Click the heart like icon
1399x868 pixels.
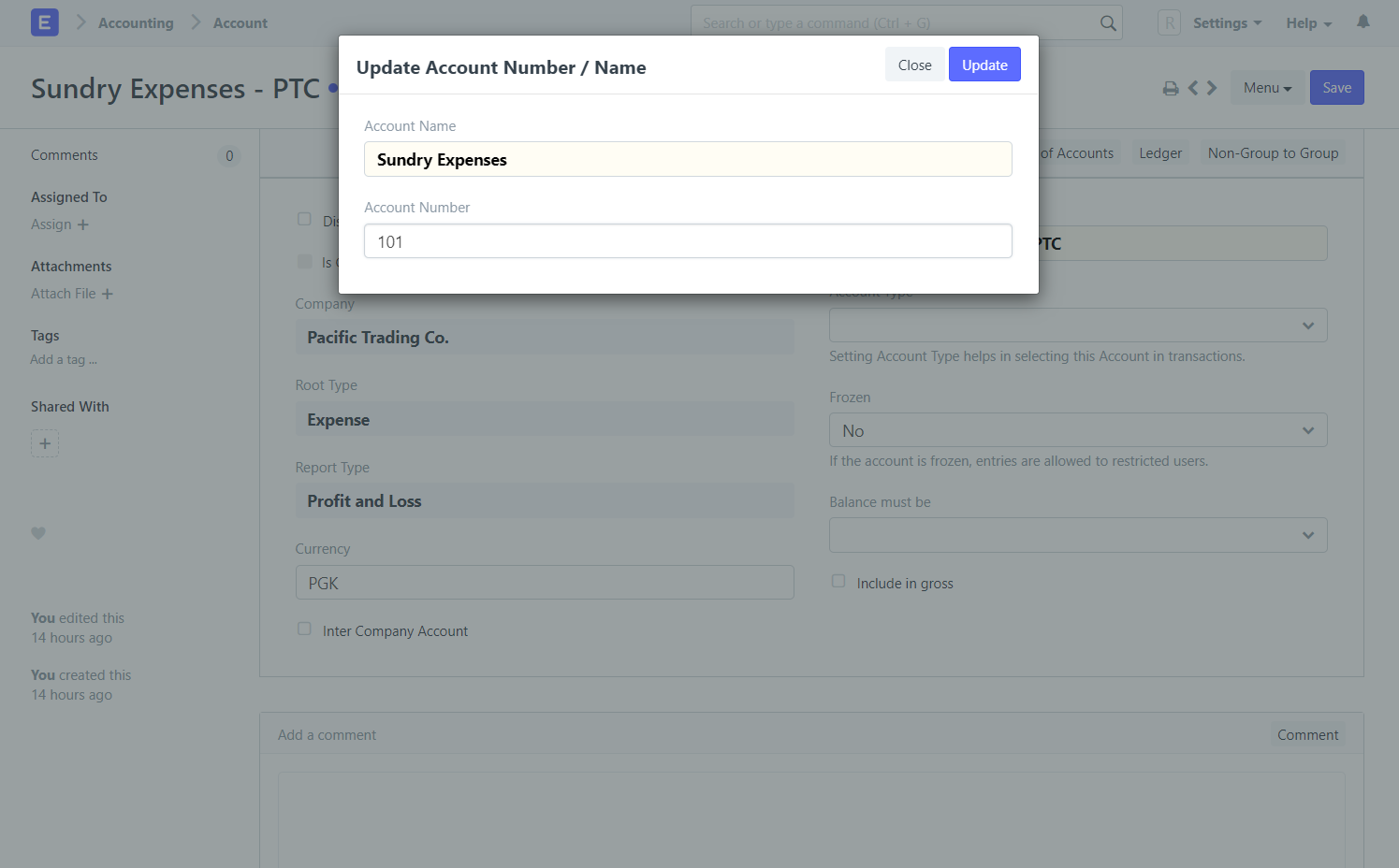38,533
